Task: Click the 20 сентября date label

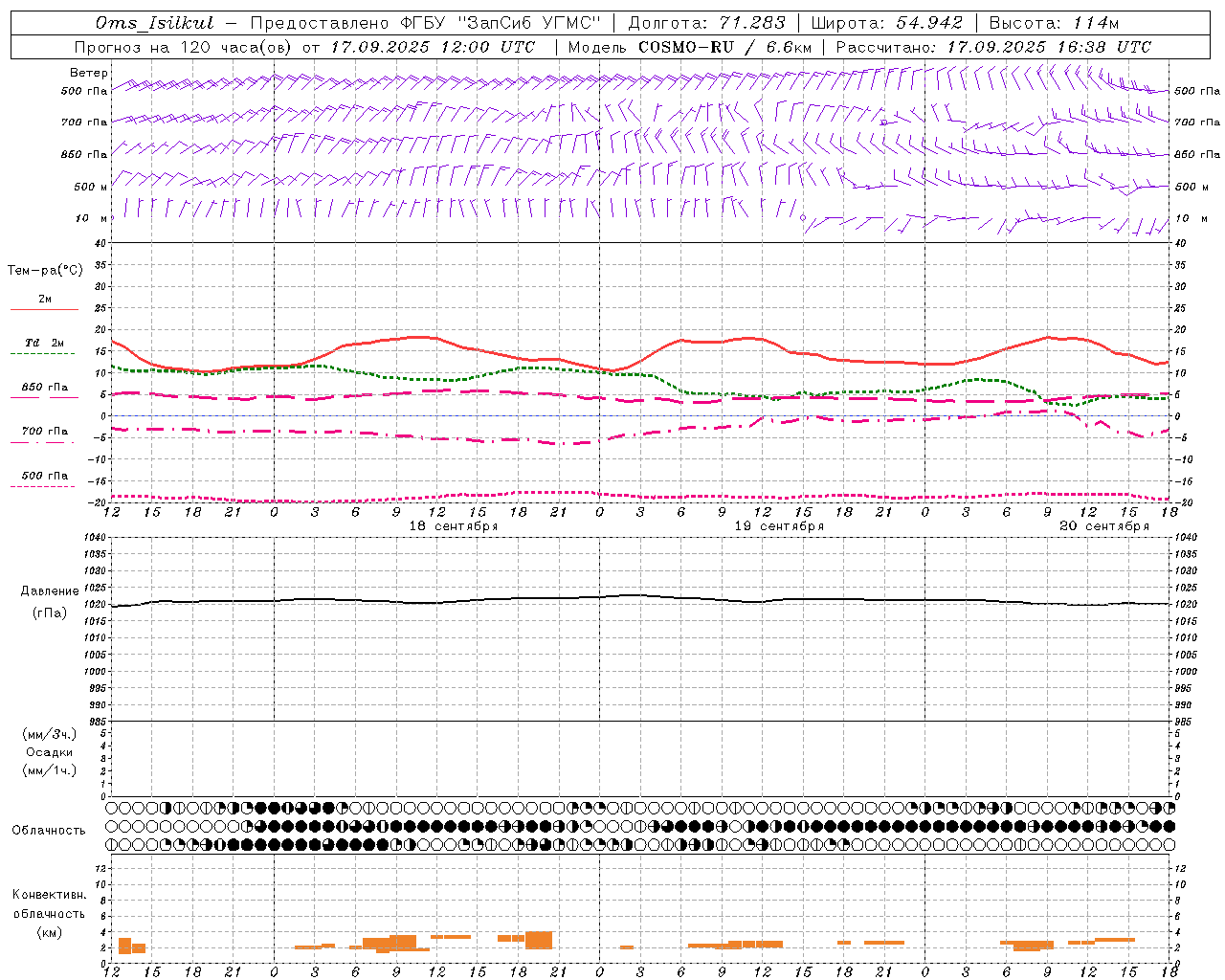Action: [1104, 526]
